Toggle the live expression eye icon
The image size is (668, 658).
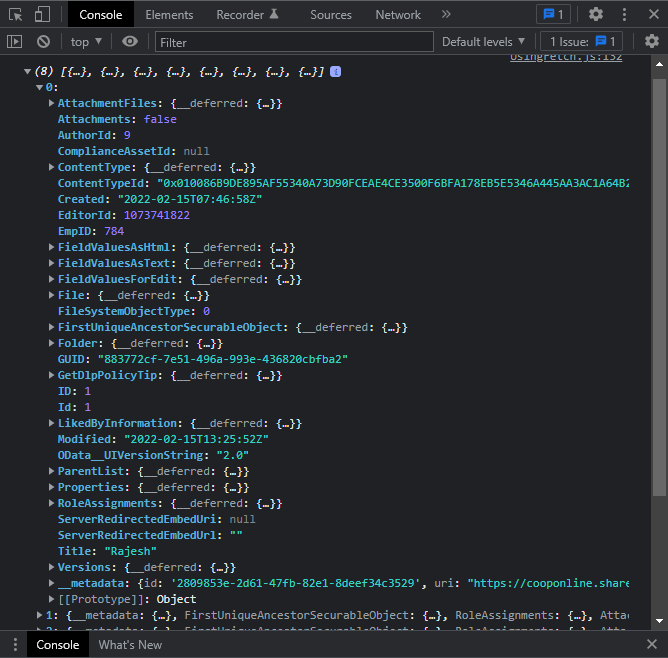coord(130,41)
